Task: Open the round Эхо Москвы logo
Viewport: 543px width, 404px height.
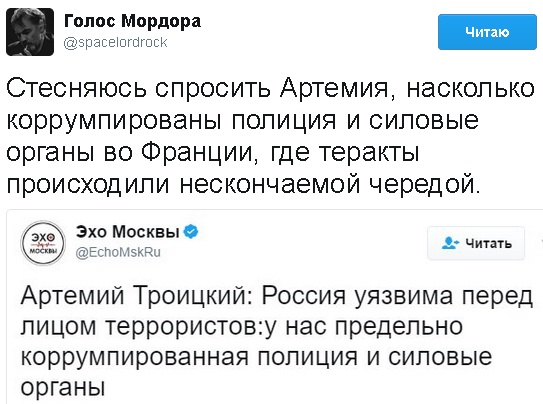Action: point(43,243)
